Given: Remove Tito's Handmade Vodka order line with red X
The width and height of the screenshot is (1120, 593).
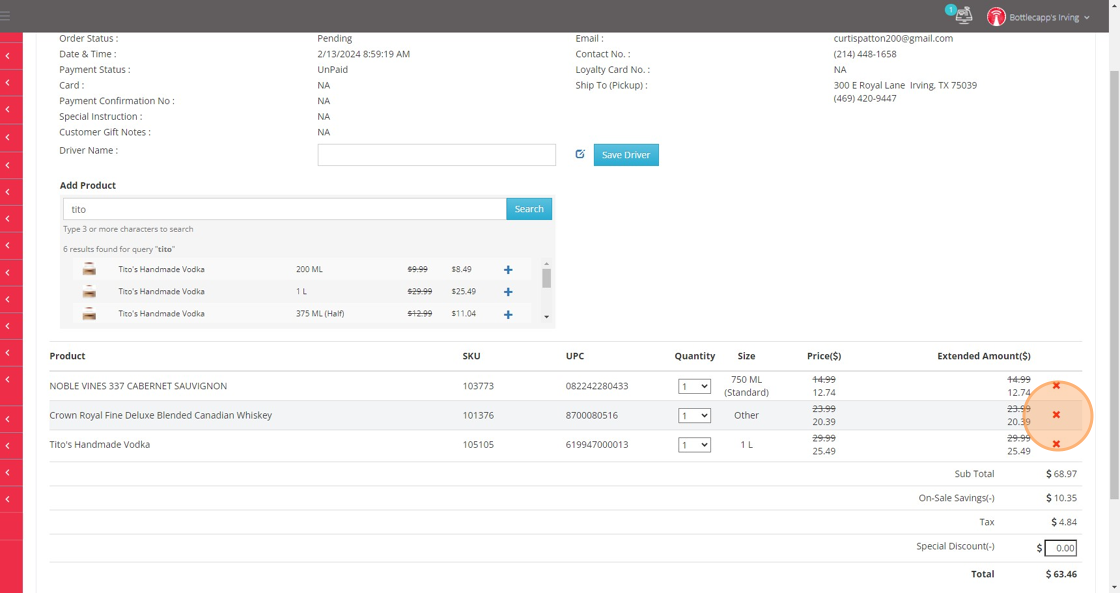Looking at the screenshot, I should [x=1056, y=444].
